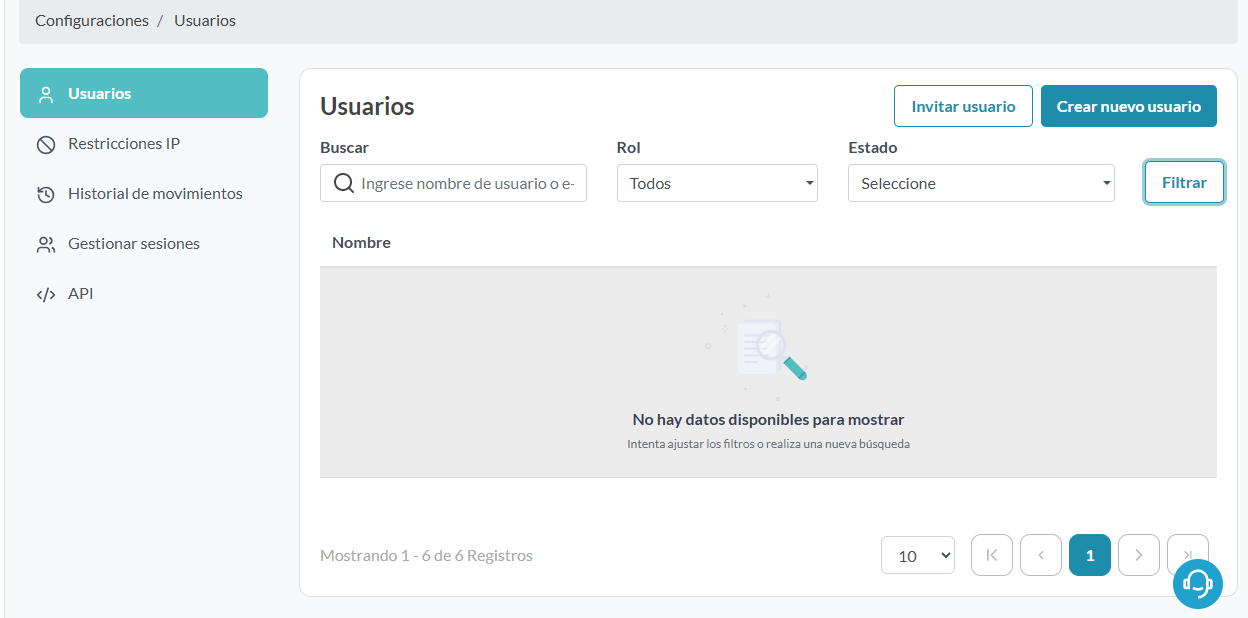Click the Usuarios person icon in sidebar
This screenshot has width=1248, height=618.
(45, 94)
